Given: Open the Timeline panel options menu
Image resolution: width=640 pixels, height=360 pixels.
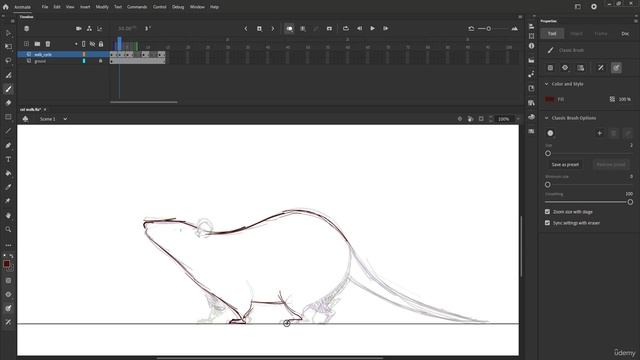Looking at the screenshot, I should (520, 17).
